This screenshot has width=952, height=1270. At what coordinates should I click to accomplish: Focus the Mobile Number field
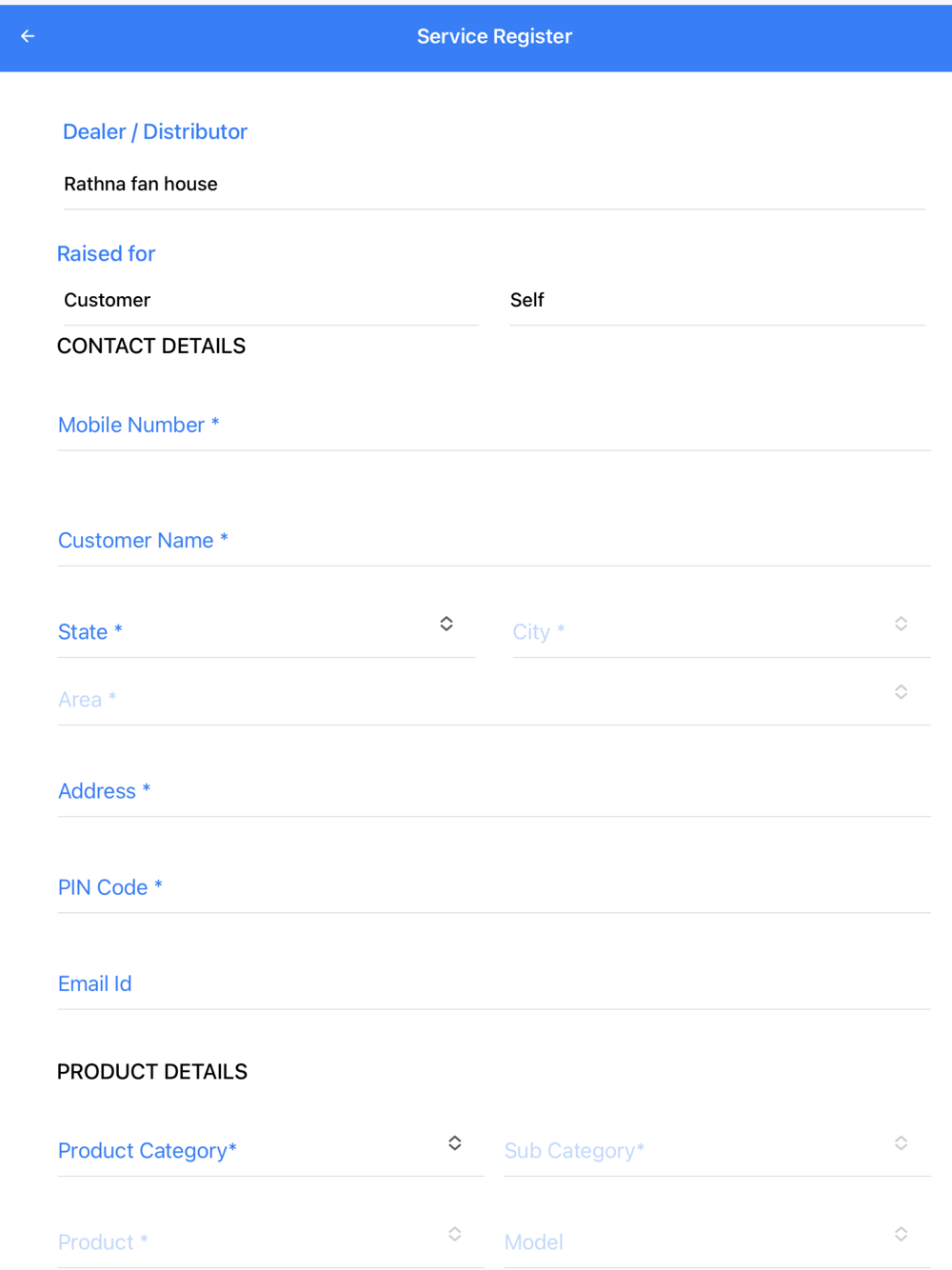pos(493,426)
